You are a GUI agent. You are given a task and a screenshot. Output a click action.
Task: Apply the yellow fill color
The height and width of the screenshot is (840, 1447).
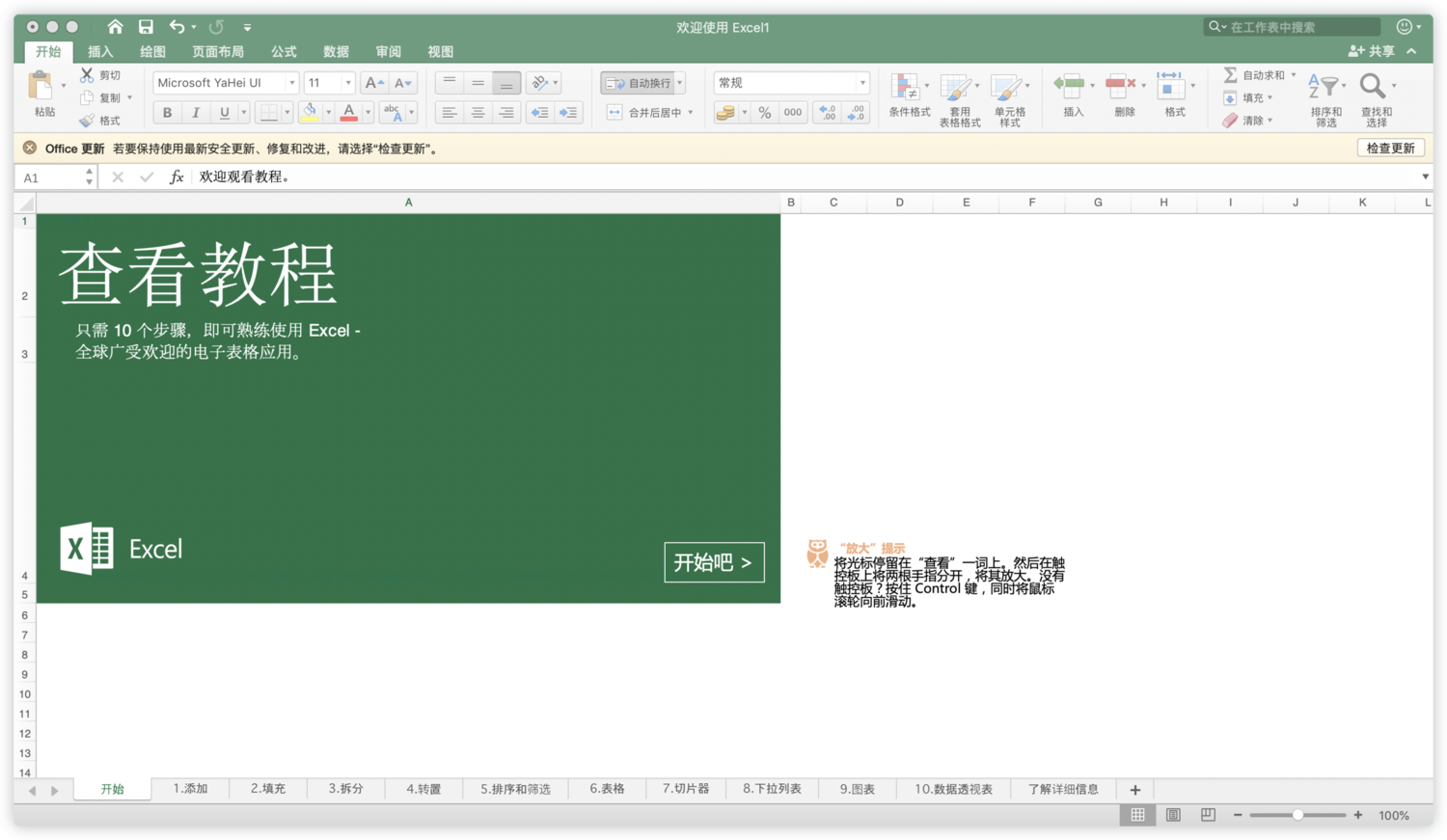point(310,113)
